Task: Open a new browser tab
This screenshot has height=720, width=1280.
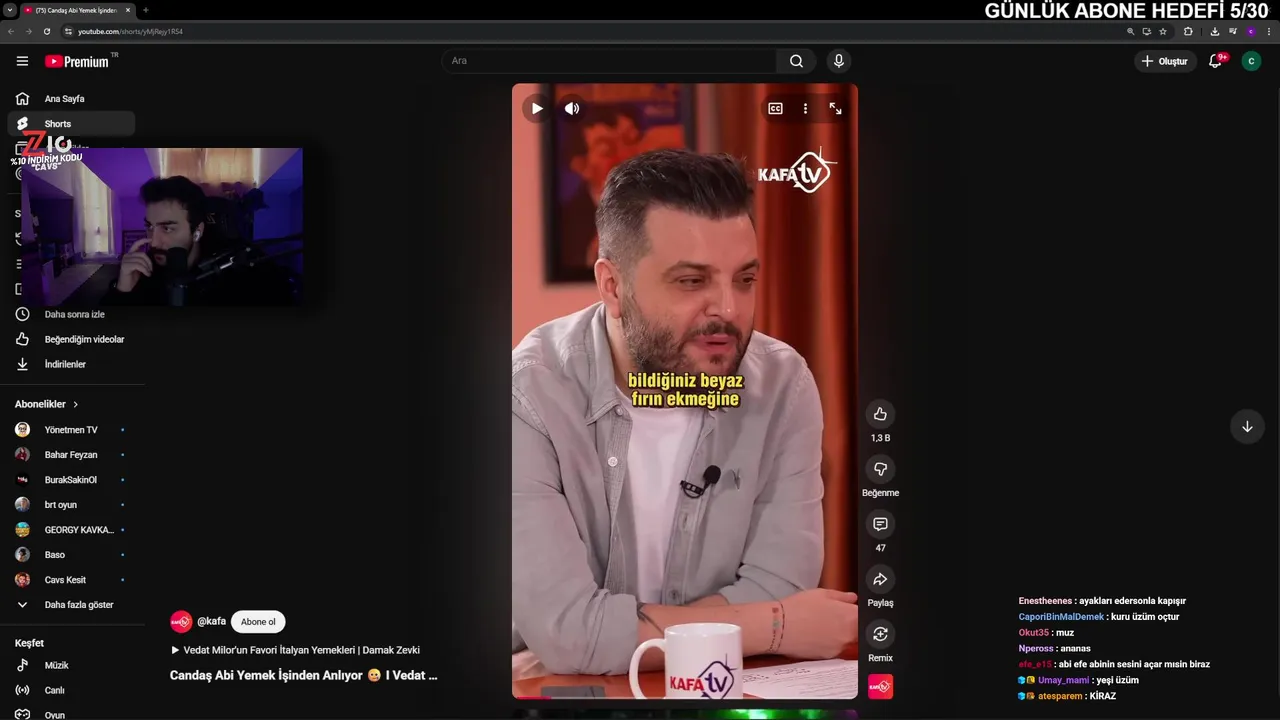Action: click(146, 10)
